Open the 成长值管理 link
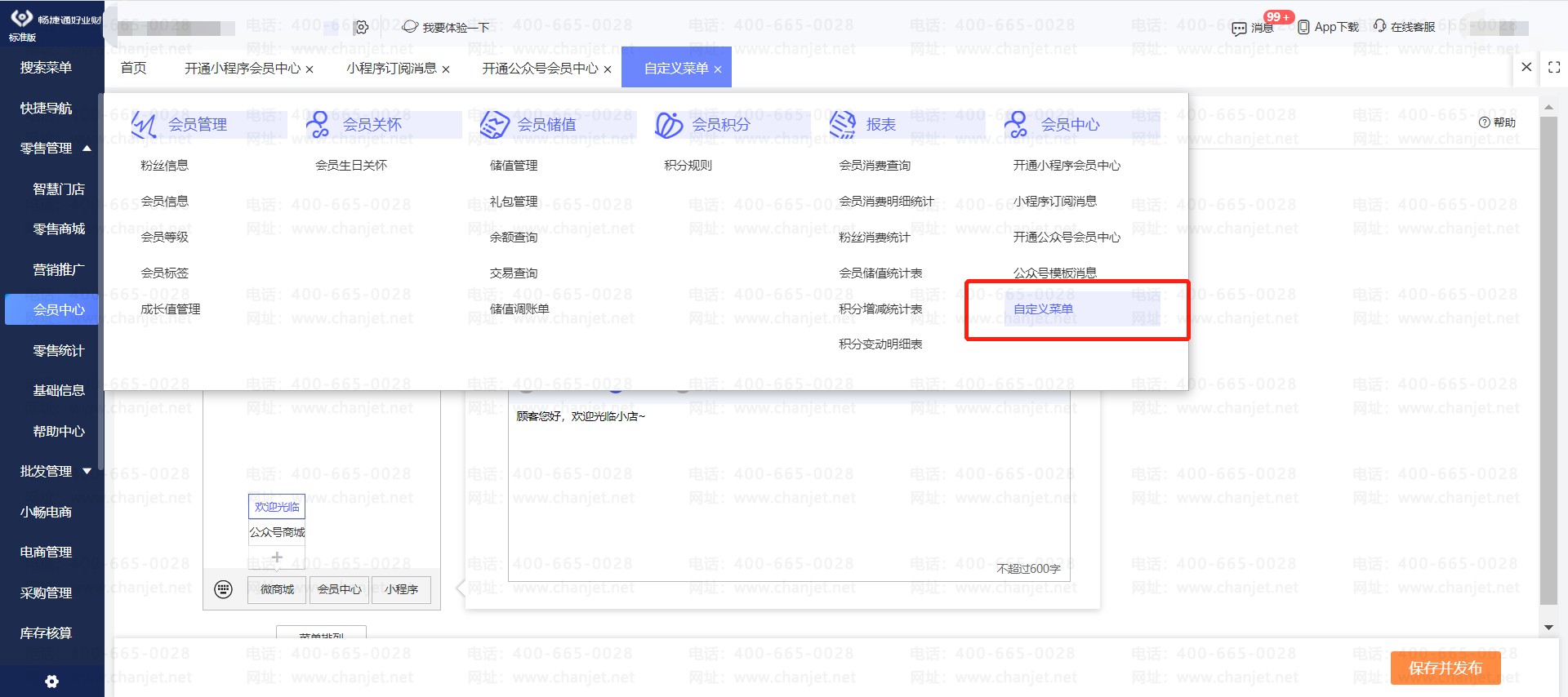1568x697 pixels. click(x=170, y=309)
